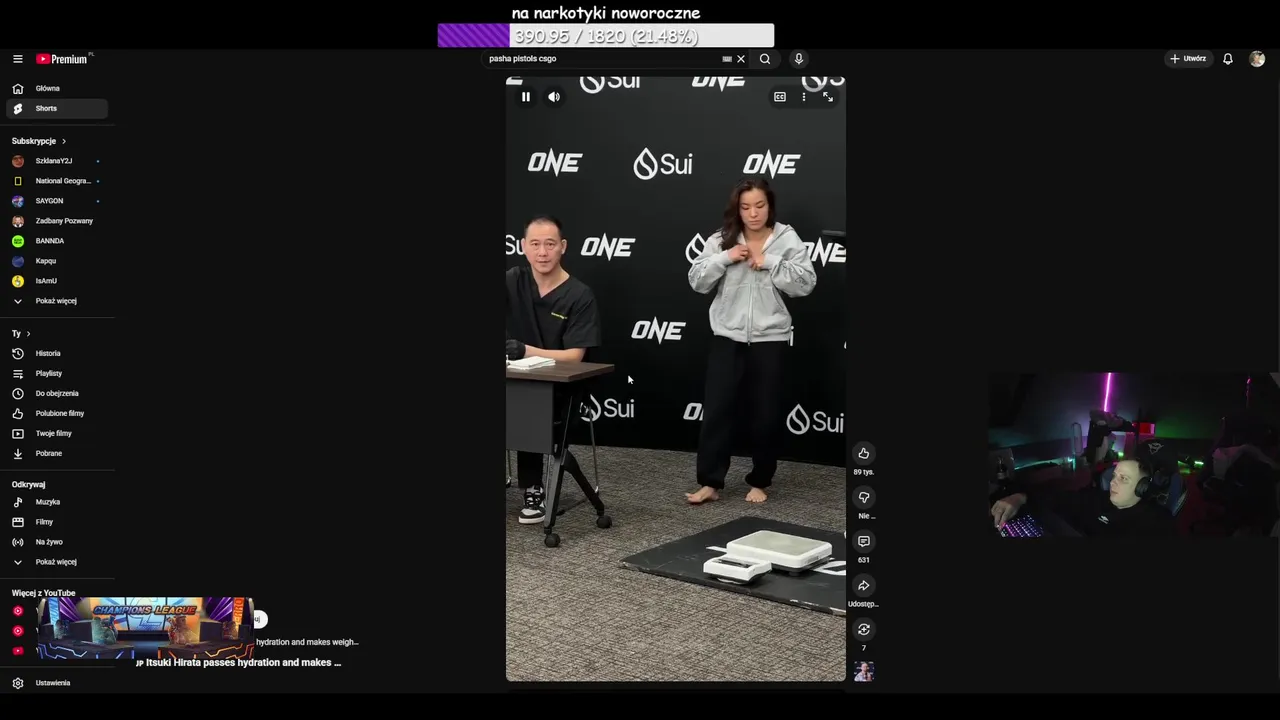Clear the search query with X
The width and height of the screenshot is (1280, 720).
[x=741, y=59]
